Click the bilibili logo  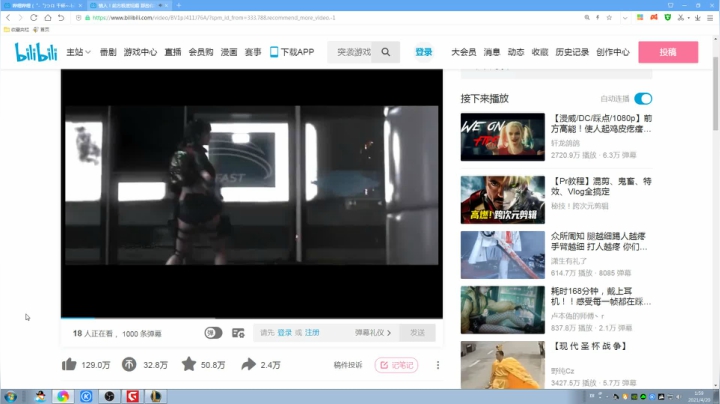(x=36, y=52)
